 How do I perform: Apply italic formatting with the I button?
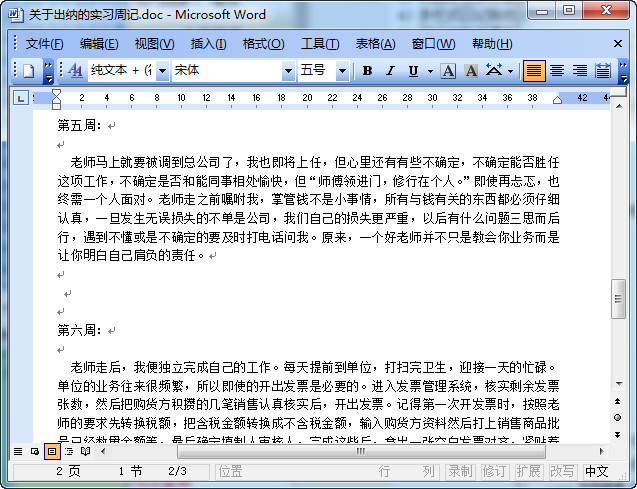(x=390, y=71)
